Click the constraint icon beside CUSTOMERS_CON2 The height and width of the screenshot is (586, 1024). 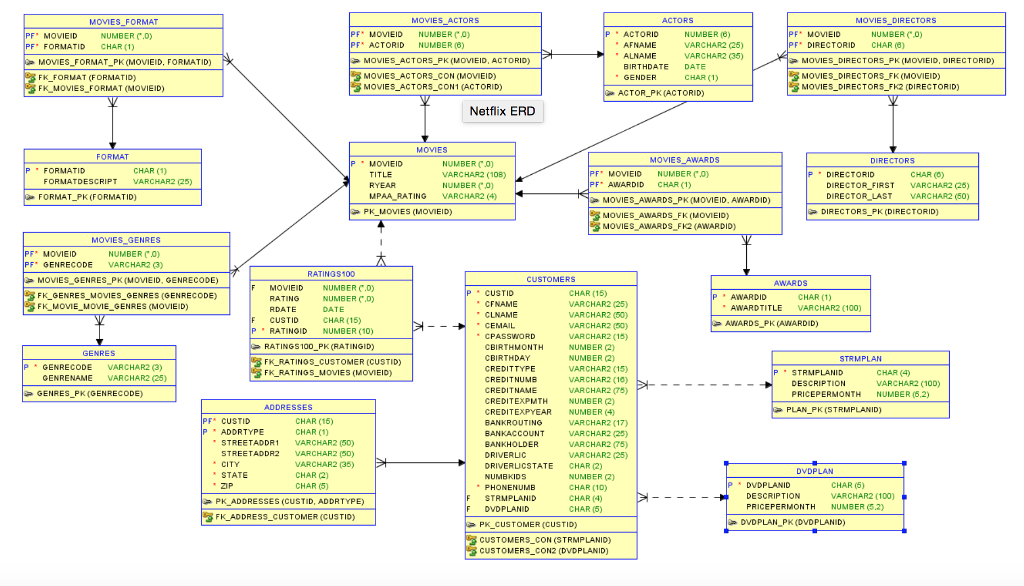tap(472, 550)
